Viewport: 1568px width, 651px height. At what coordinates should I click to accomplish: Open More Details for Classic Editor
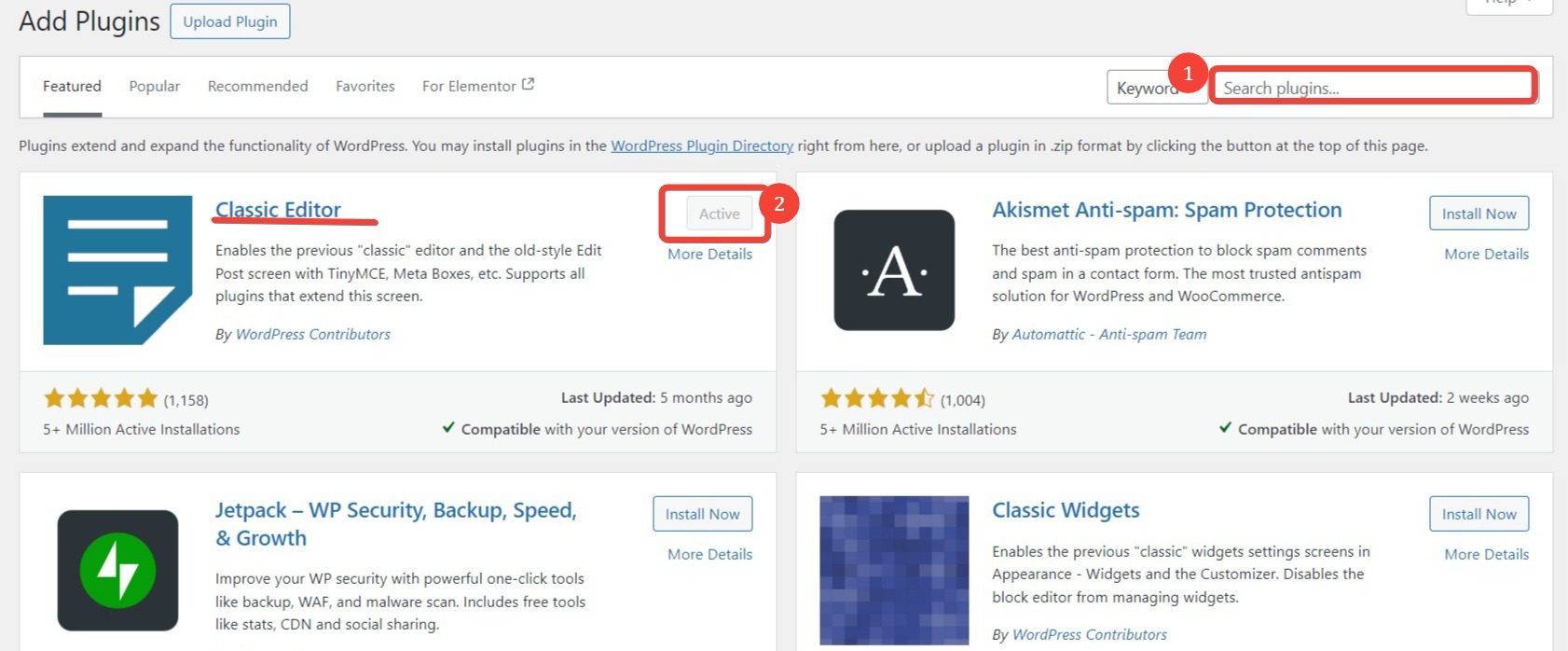709,254
